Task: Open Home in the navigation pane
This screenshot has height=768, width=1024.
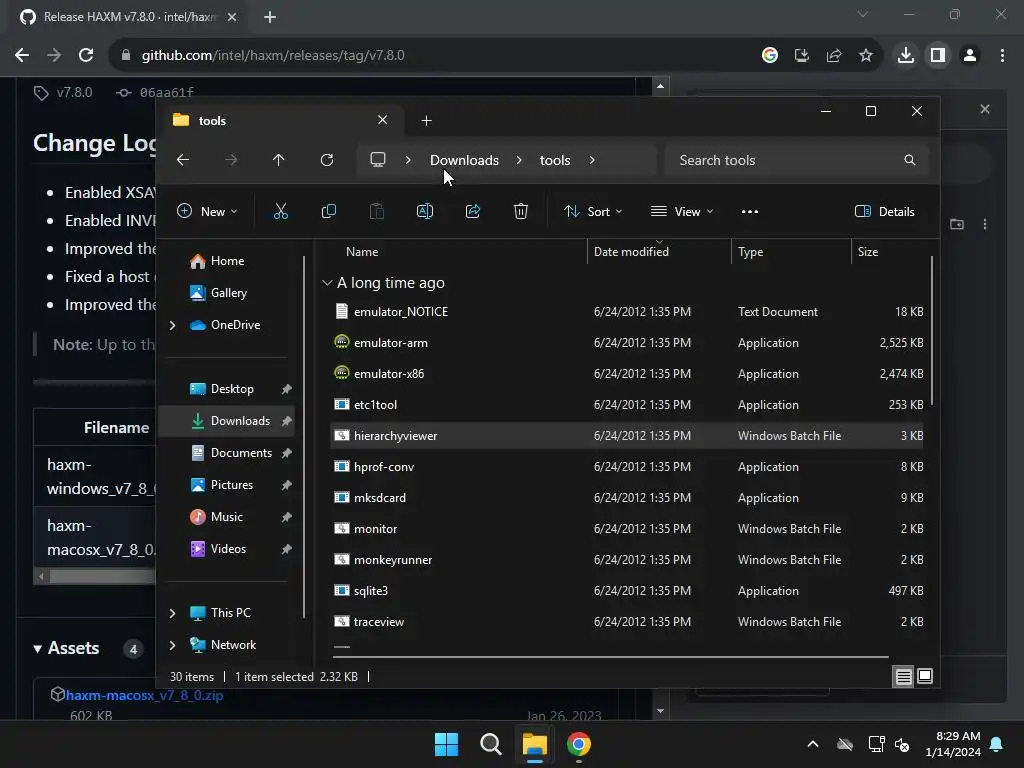Action: click(x=227, y=261)
